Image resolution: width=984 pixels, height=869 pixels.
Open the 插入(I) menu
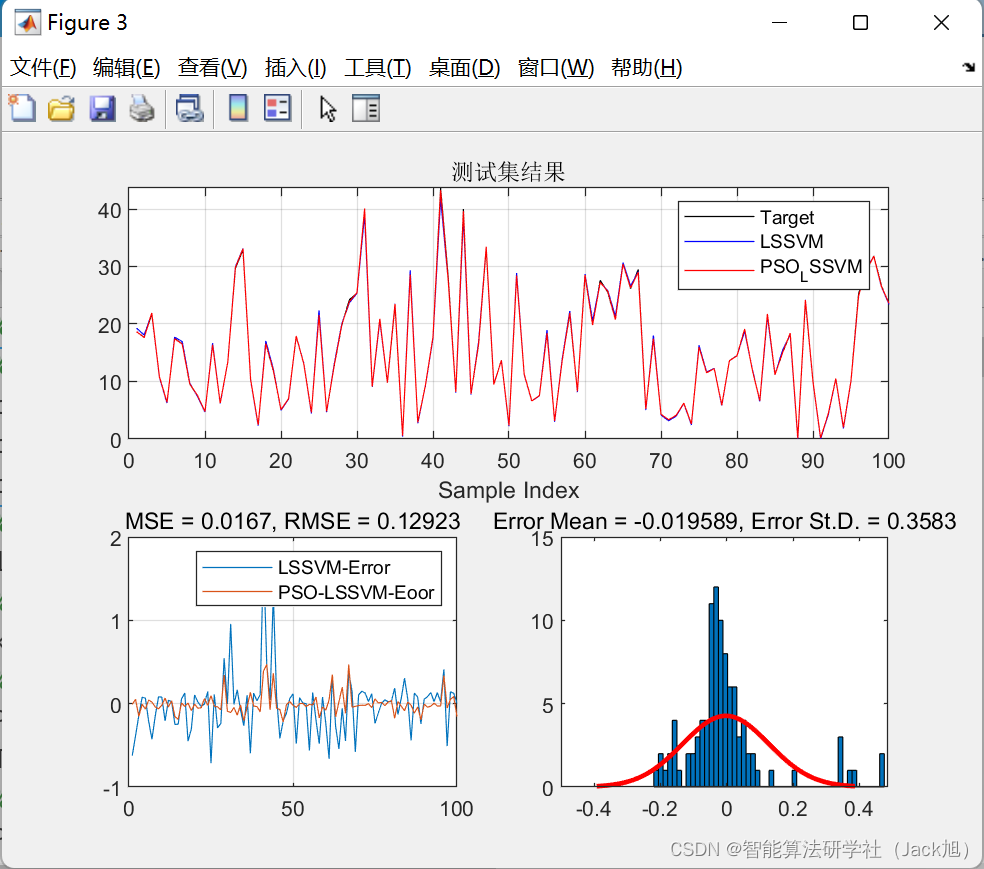pos(296,67)
